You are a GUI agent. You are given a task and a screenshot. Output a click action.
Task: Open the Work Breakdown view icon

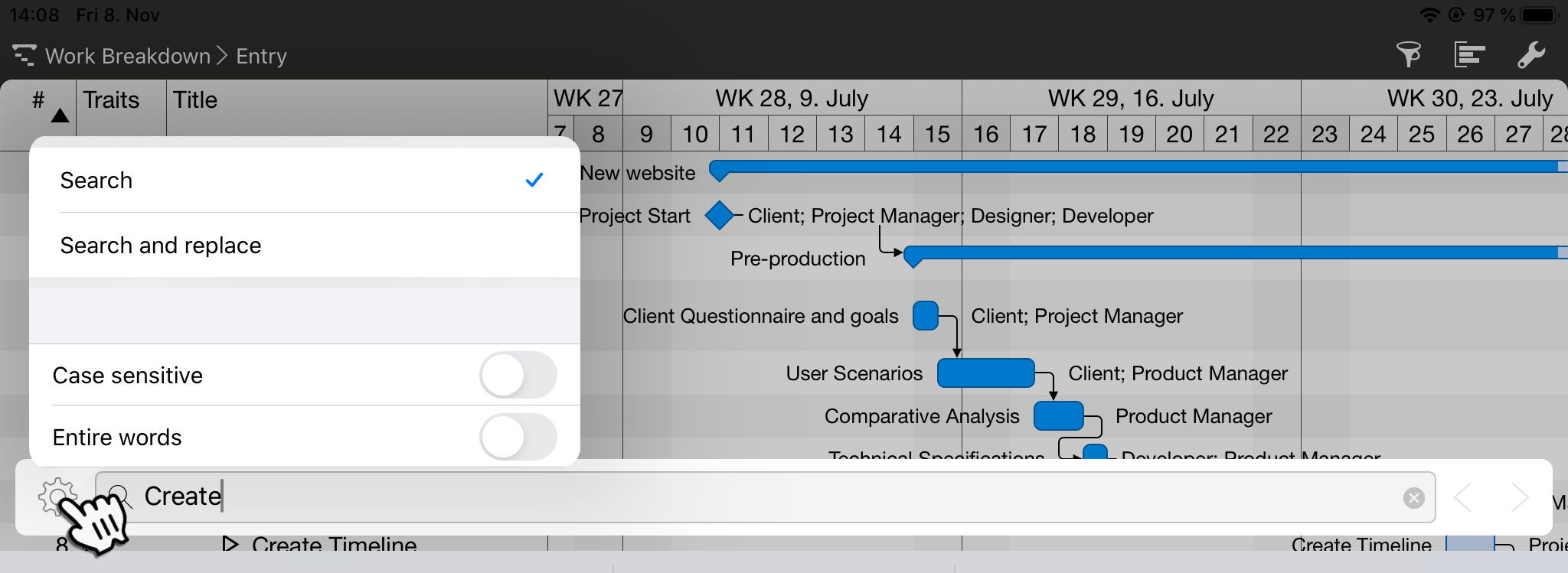tap(24, 55)
